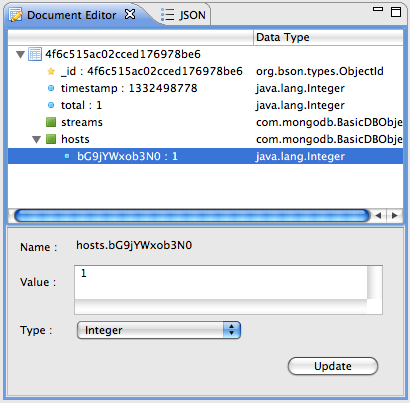The width and height of the screenshot is (410, 403).
Task: Open the Type dropdown showing Integer
Action: pos(159,330)
